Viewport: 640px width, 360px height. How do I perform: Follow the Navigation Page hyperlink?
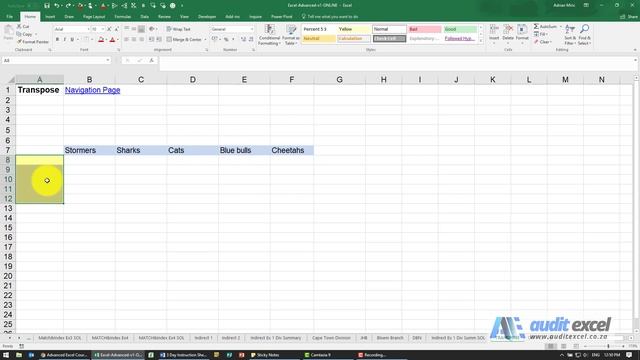[92, 90]
